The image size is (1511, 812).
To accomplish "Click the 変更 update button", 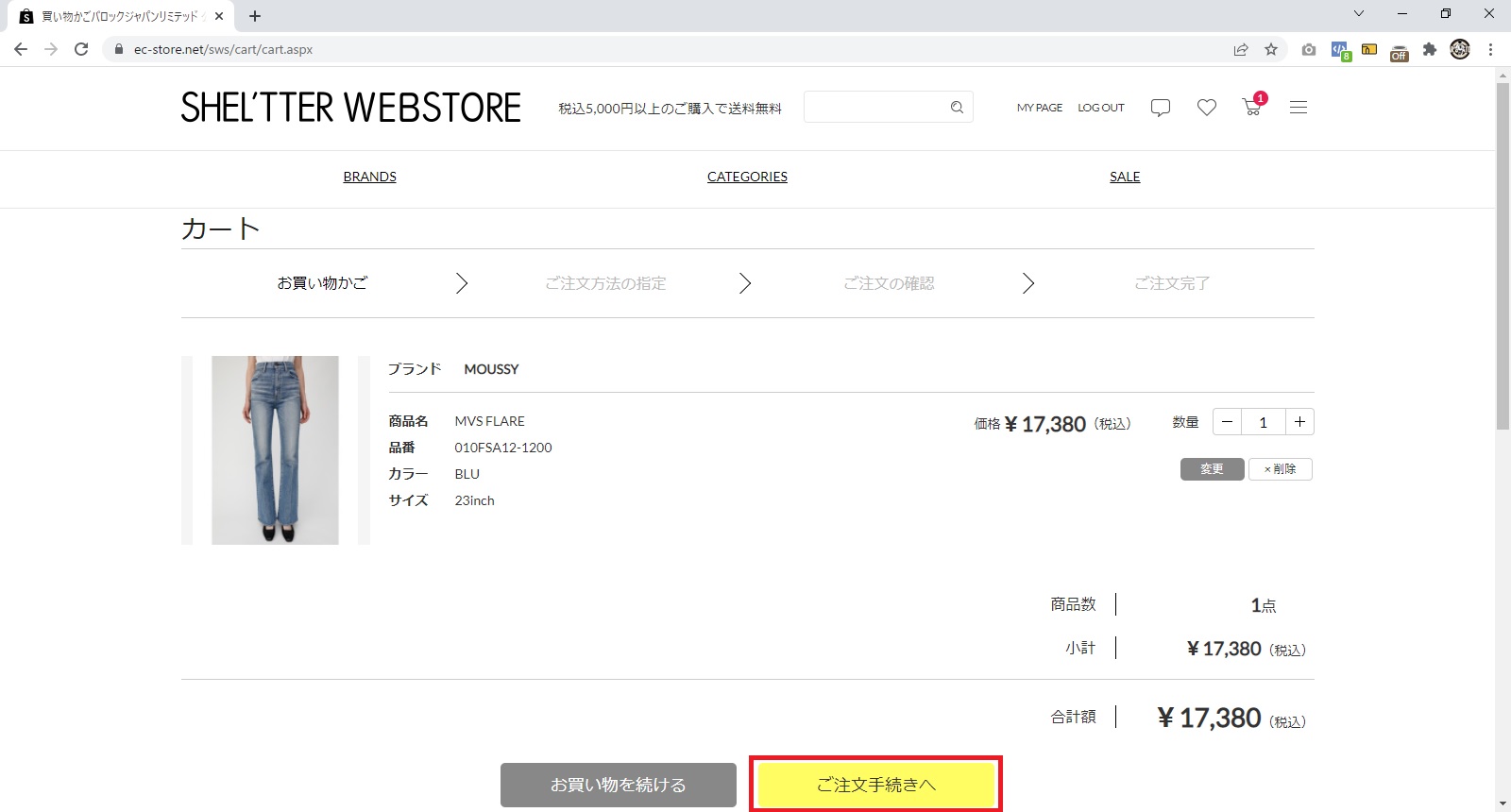I will point(1212,469).
